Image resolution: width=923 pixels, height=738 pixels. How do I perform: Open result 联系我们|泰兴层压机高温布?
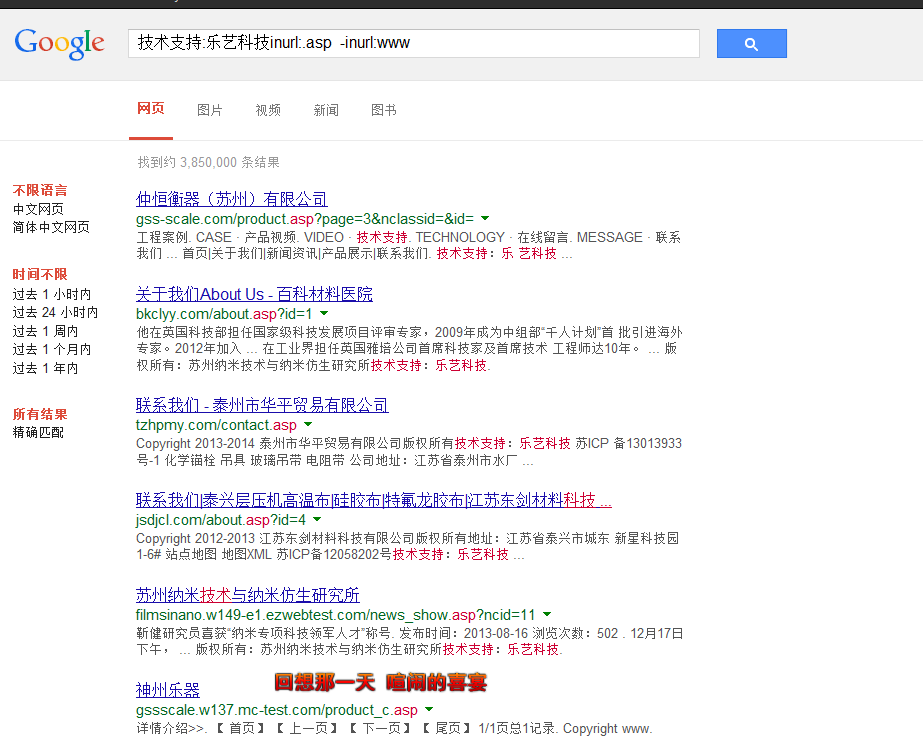click(373, 500)
